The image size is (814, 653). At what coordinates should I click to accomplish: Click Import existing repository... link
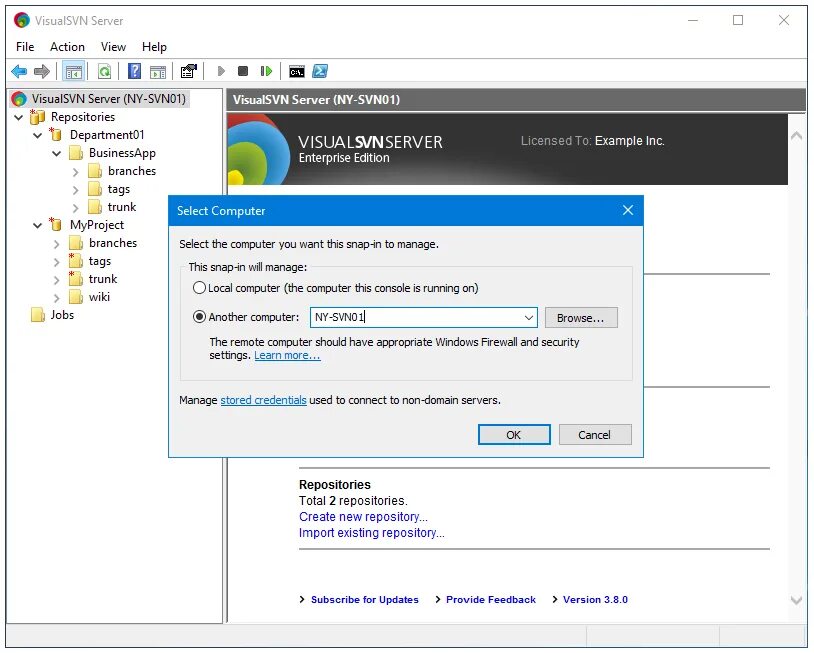[372, 533]
